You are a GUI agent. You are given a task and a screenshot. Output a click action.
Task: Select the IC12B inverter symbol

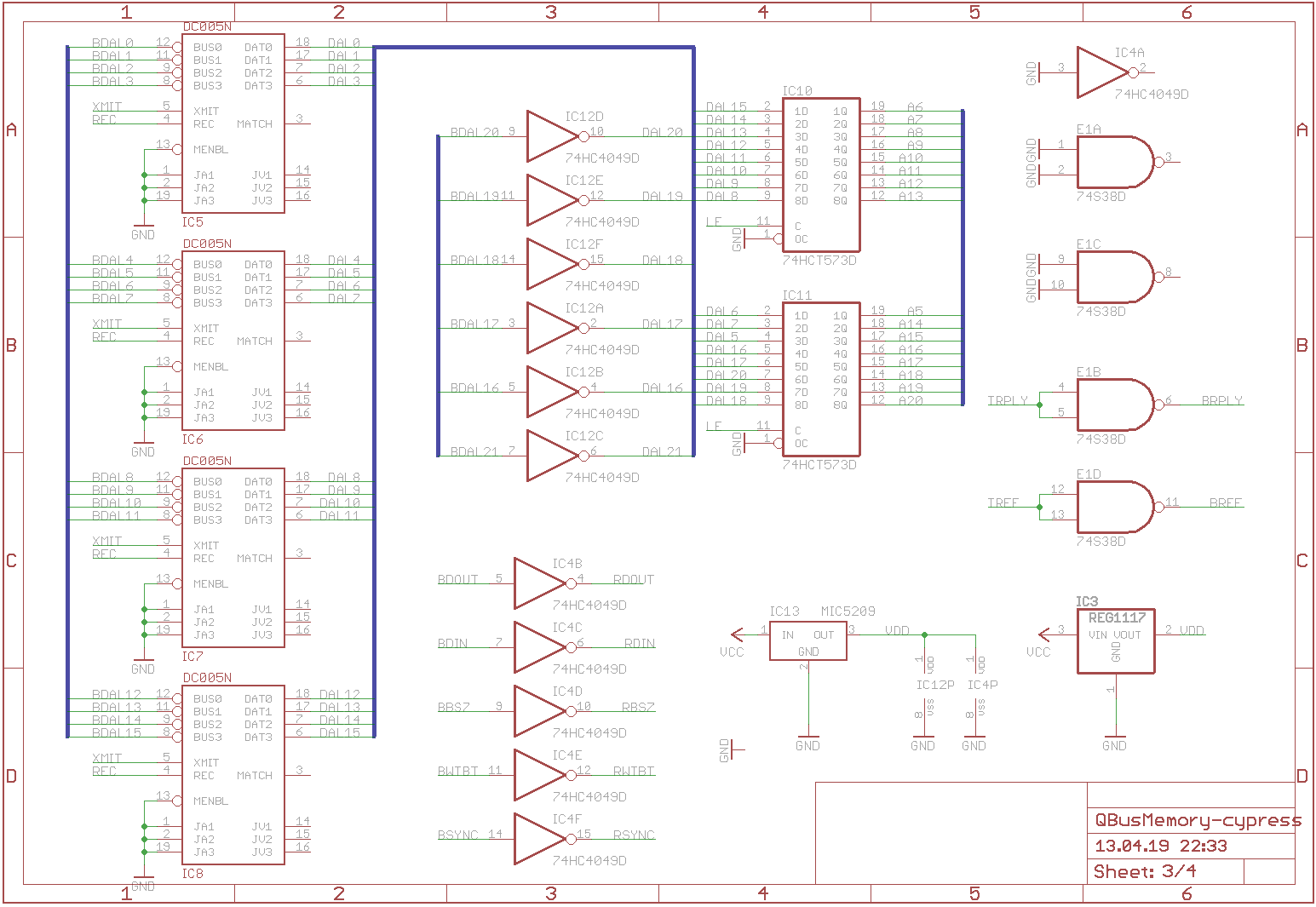[x=558, y=392]
